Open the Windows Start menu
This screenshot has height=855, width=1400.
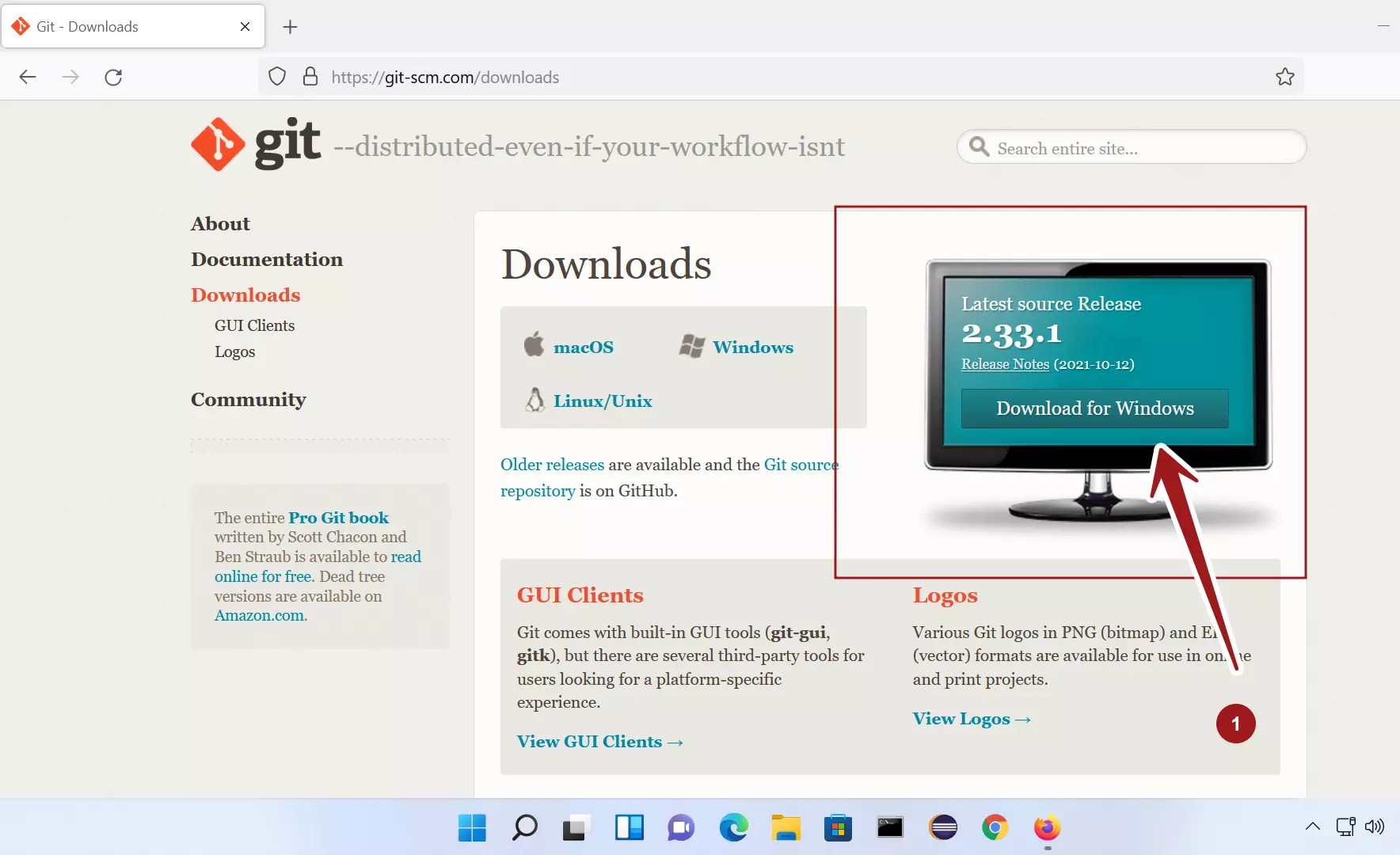point(471,828)
